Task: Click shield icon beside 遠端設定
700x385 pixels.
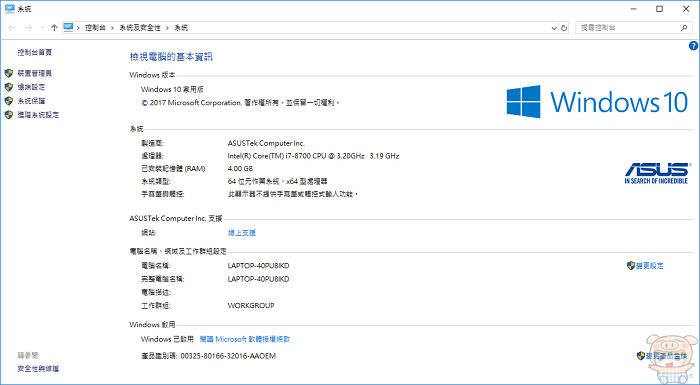Action: coord(8,87)
